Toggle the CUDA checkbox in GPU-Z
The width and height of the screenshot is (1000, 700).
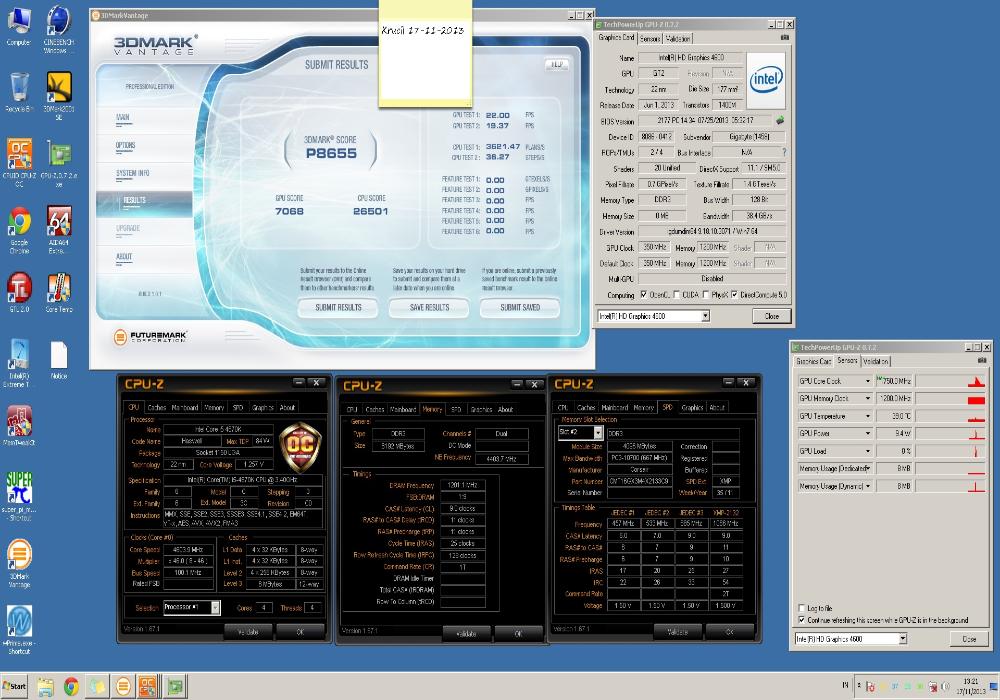point(676,295)
